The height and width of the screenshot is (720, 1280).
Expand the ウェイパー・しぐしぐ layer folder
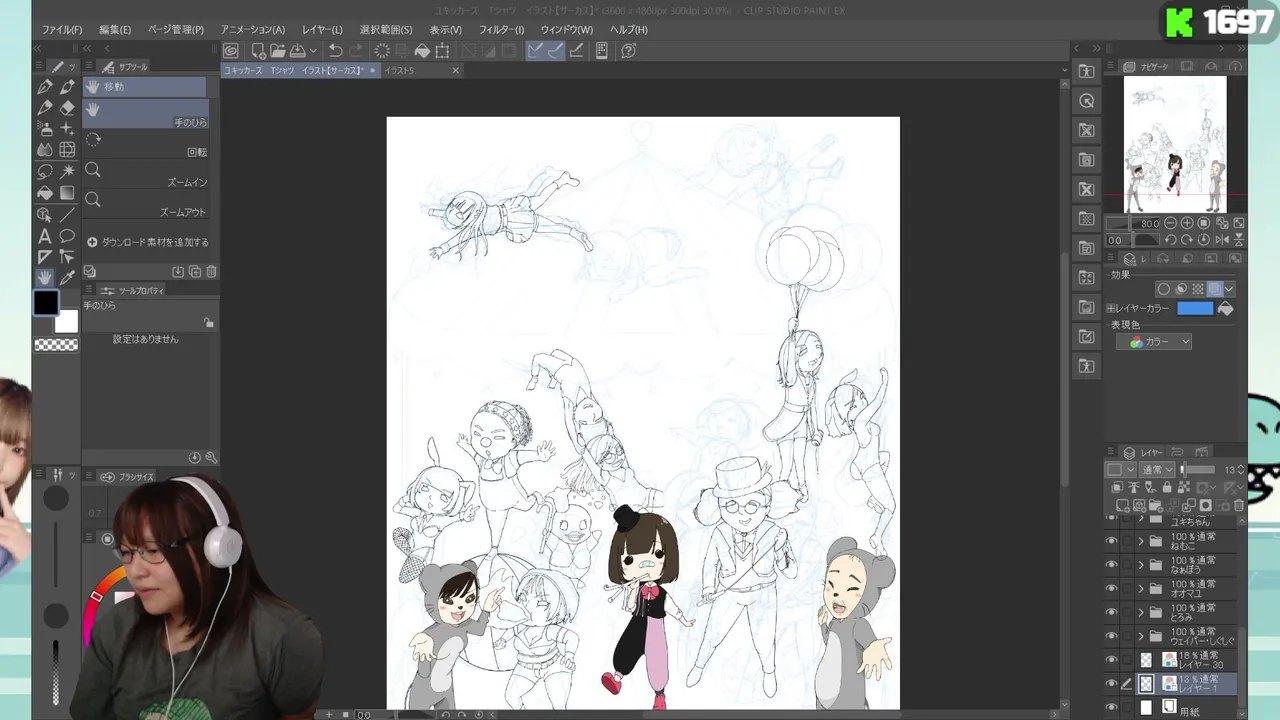coord(1141,637)
